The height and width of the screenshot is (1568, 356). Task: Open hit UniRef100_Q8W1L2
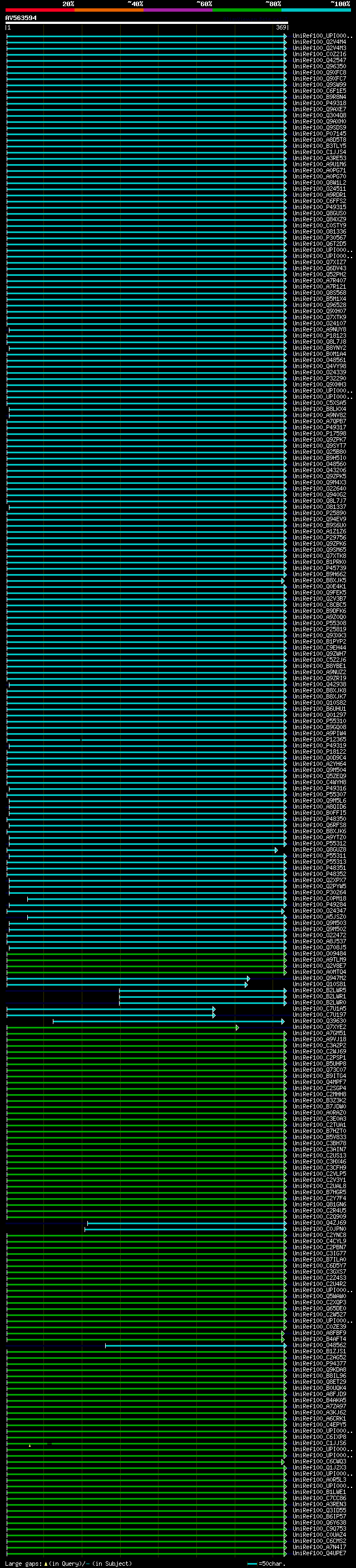pos(319,182)
